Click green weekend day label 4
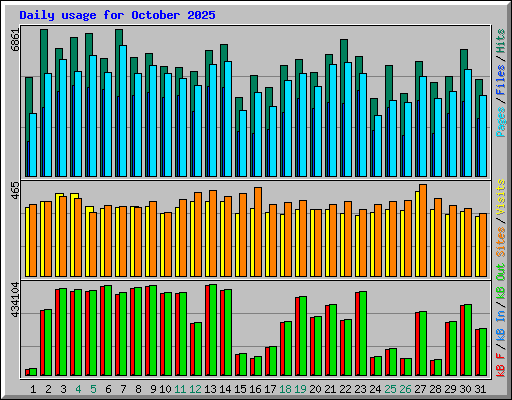 [78, 389]
